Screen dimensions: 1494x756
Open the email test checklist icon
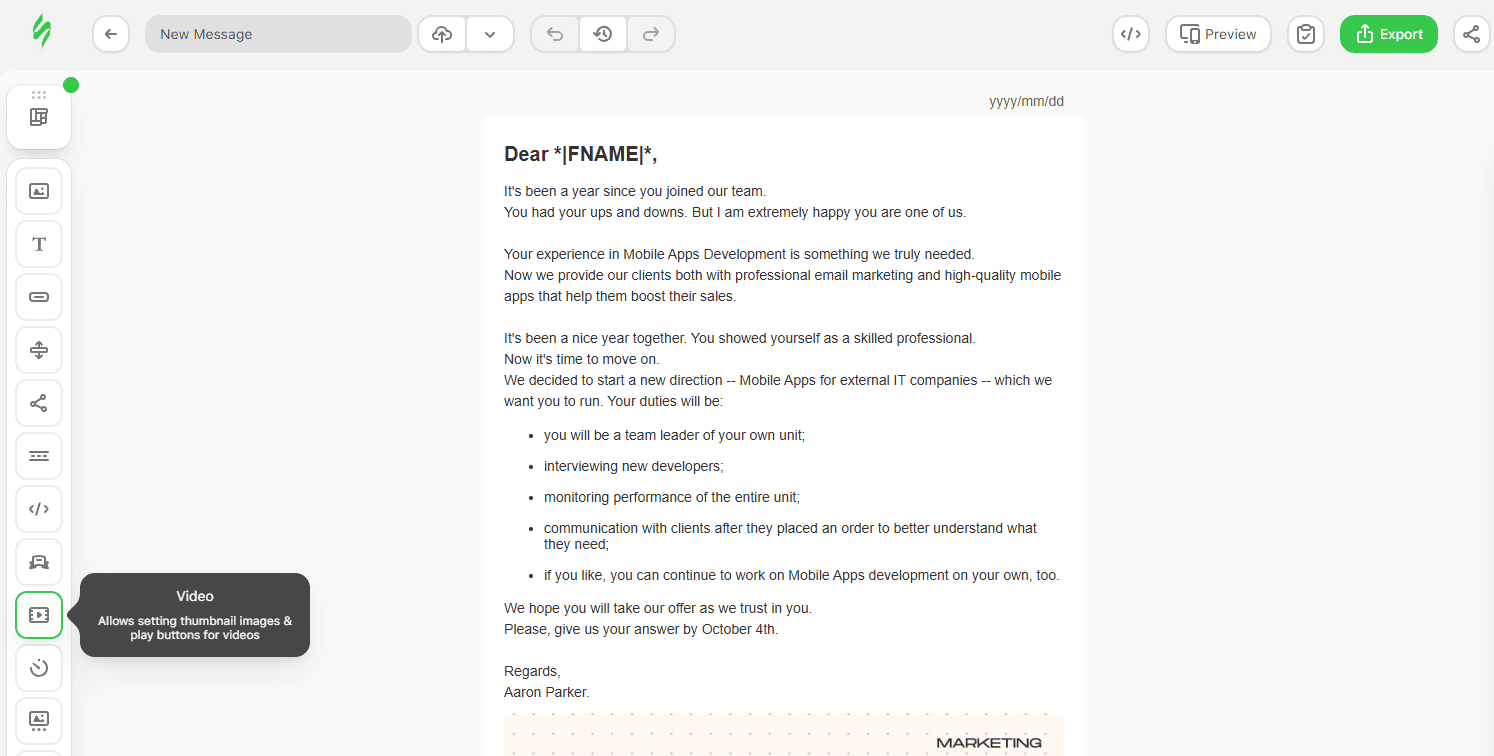coord(1305,34)
